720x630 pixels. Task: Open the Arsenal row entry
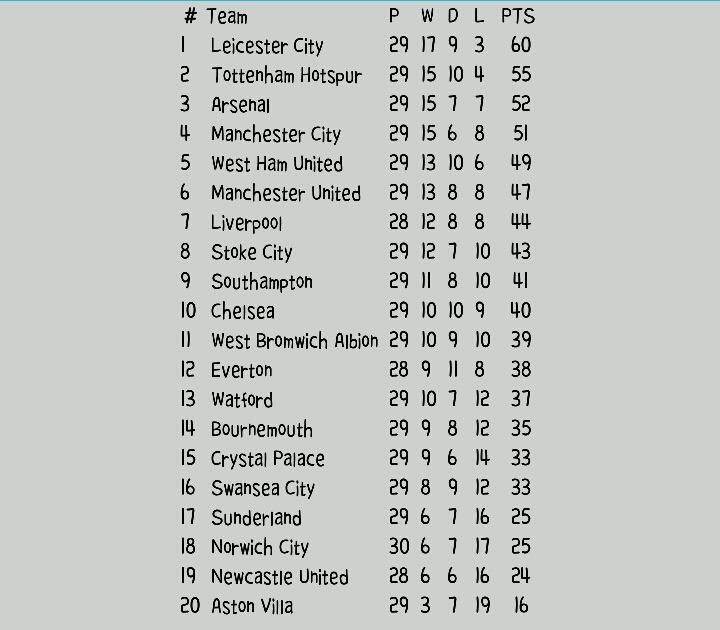240,105
